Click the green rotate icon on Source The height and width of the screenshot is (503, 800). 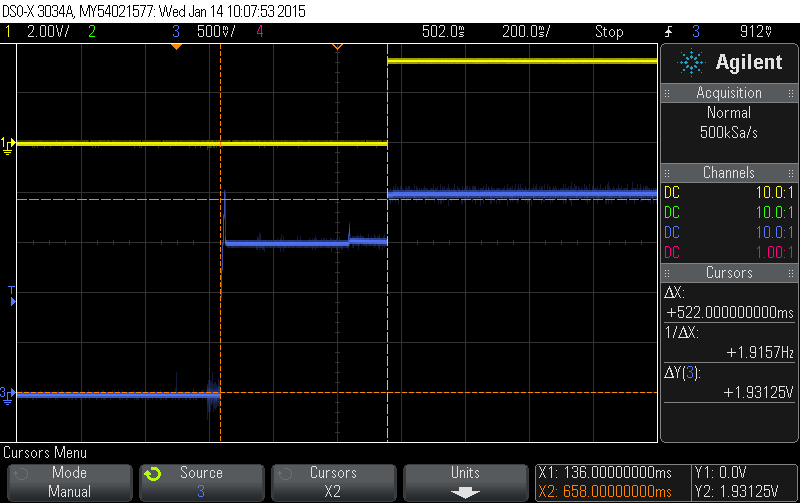[153, 474]
